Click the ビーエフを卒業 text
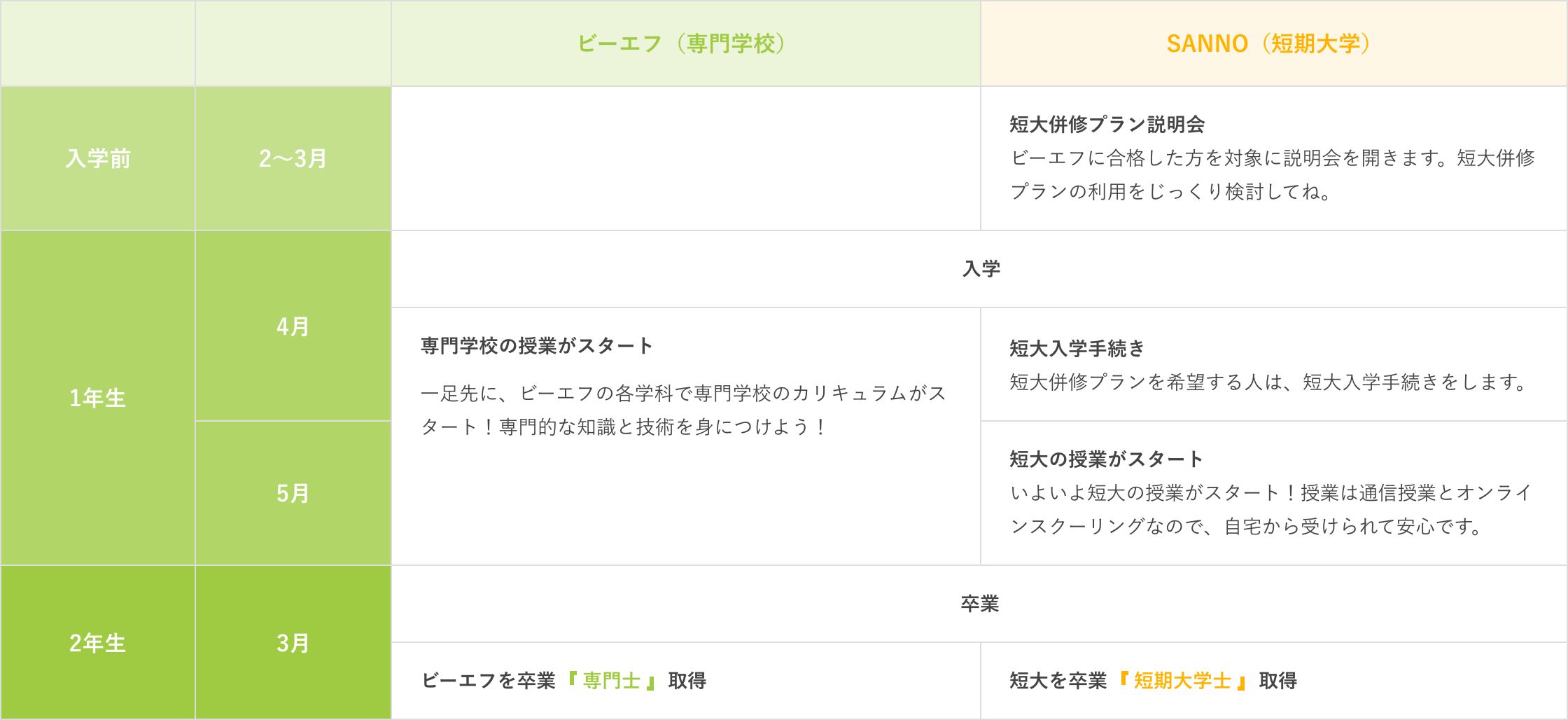The width and height of the screenshot is (1568, 720). point(489,681)
